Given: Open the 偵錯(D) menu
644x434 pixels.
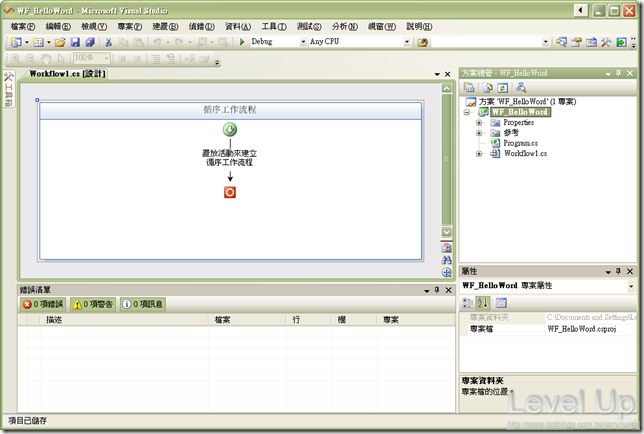Looking at the screenshot, I should click(202, 27).
